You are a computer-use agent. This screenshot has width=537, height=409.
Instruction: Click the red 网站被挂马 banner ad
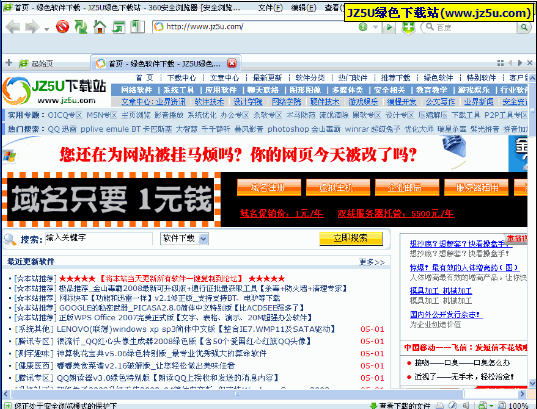(x=238, y=154)
